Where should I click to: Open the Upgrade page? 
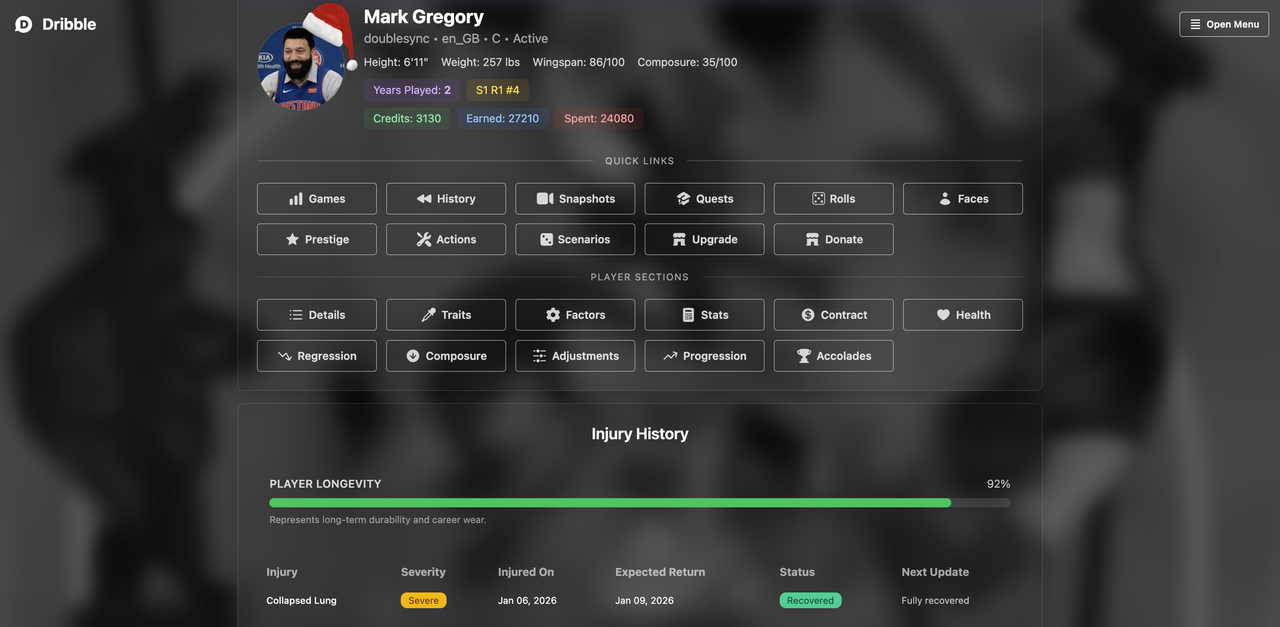point(704,240)
